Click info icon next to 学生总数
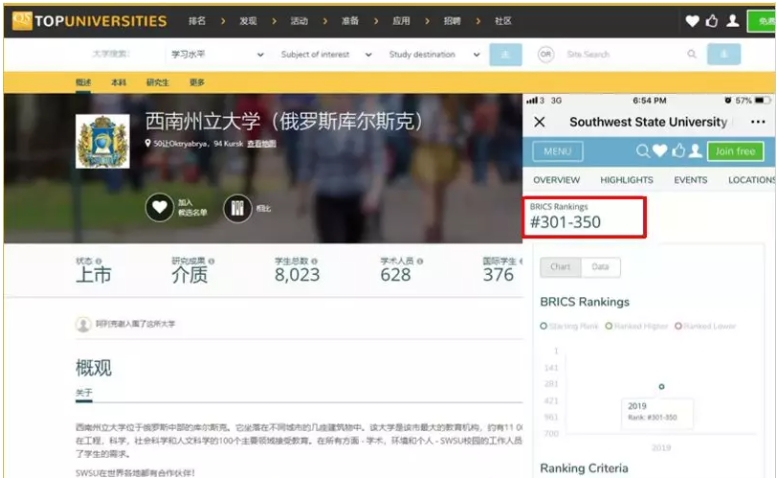Screen dimensions: 779x478 314,261
